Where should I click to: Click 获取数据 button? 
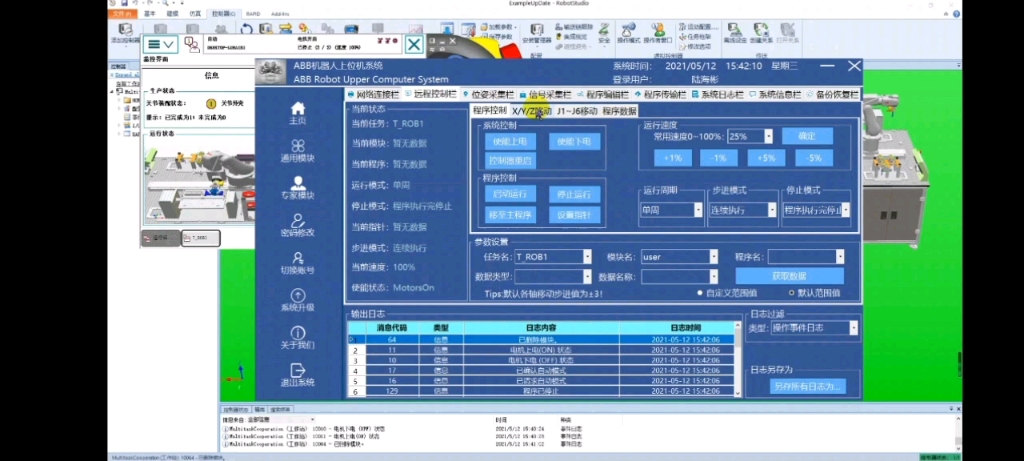[789, 276]
